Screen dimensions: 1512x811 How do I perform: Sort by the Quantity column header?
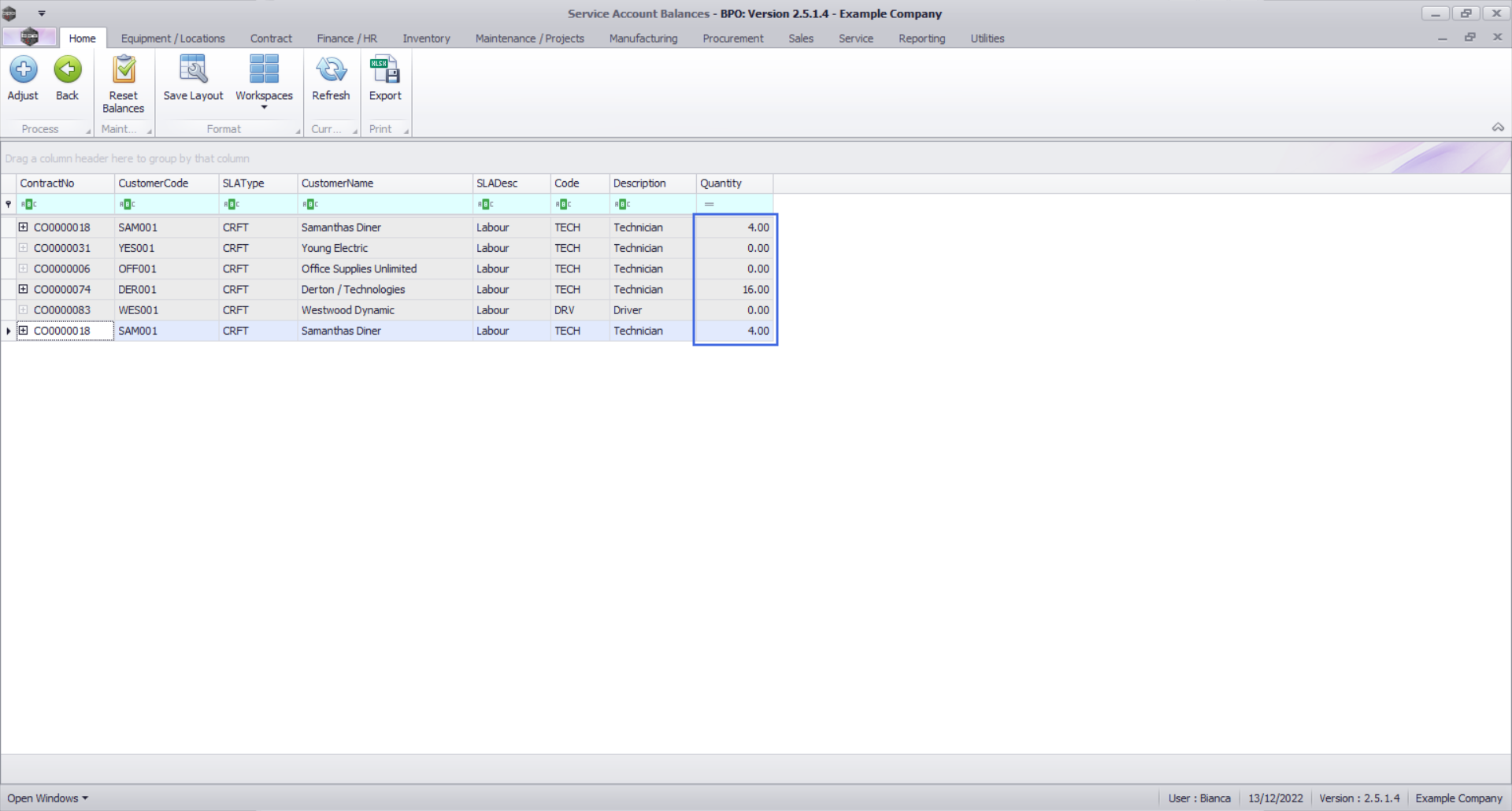[735, 183]
